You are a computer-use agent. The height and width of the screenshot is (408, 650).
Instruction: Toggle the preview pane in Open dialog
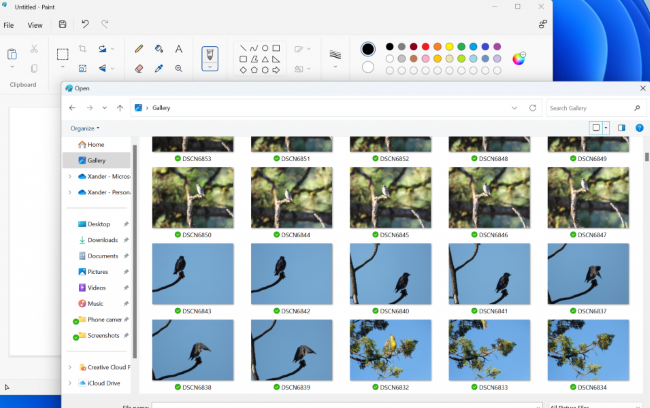(621, 128)
